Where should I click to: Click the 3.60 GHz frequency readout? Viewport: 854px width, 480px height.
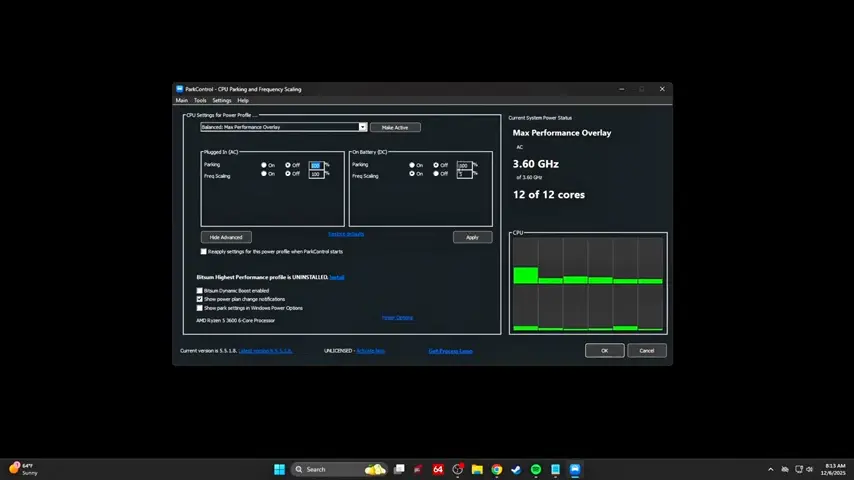click(535, 164)
